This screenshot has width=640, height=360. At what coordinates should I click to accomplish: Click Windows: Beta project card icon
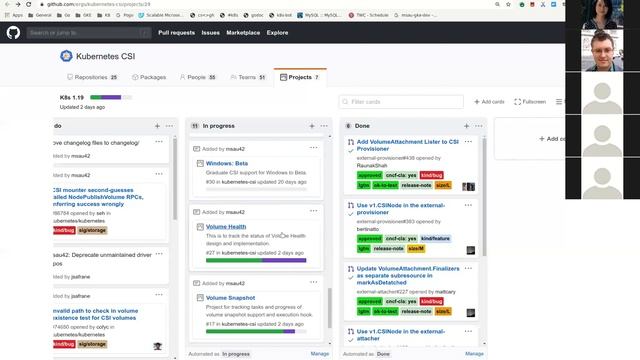200,163
